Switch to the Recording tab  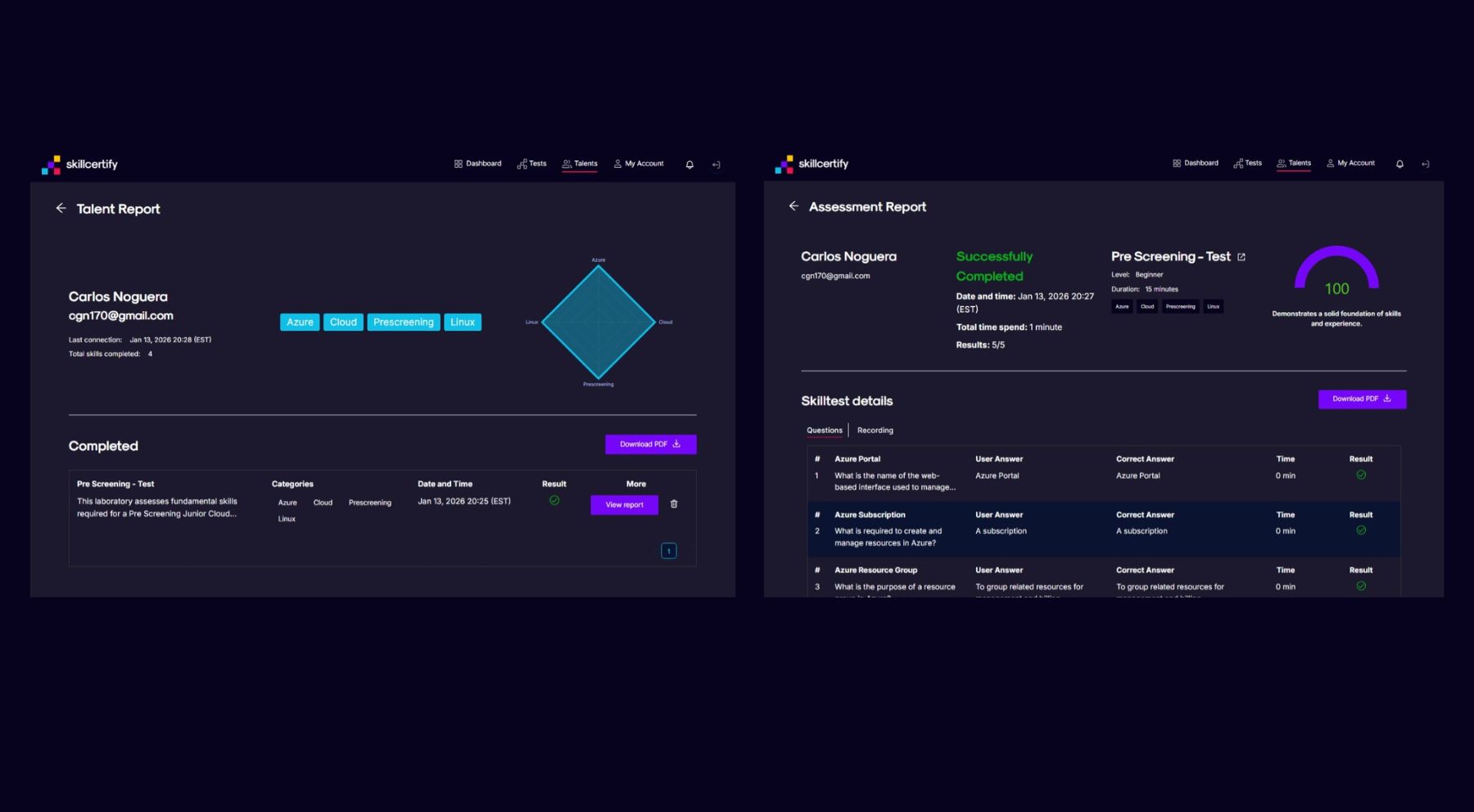tap(875, 431)
